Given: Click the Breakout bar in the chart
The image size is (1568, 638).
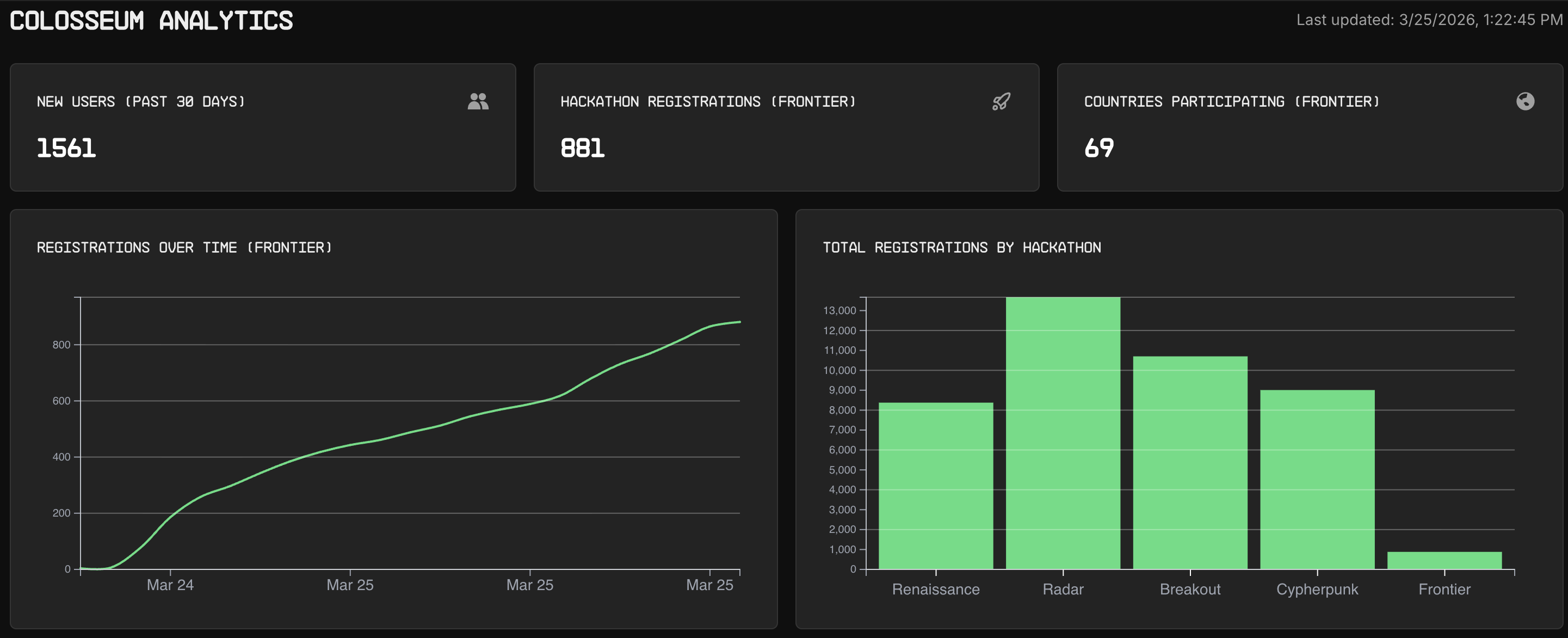Looking at the screenshot, I should (x=1190, y=463).
